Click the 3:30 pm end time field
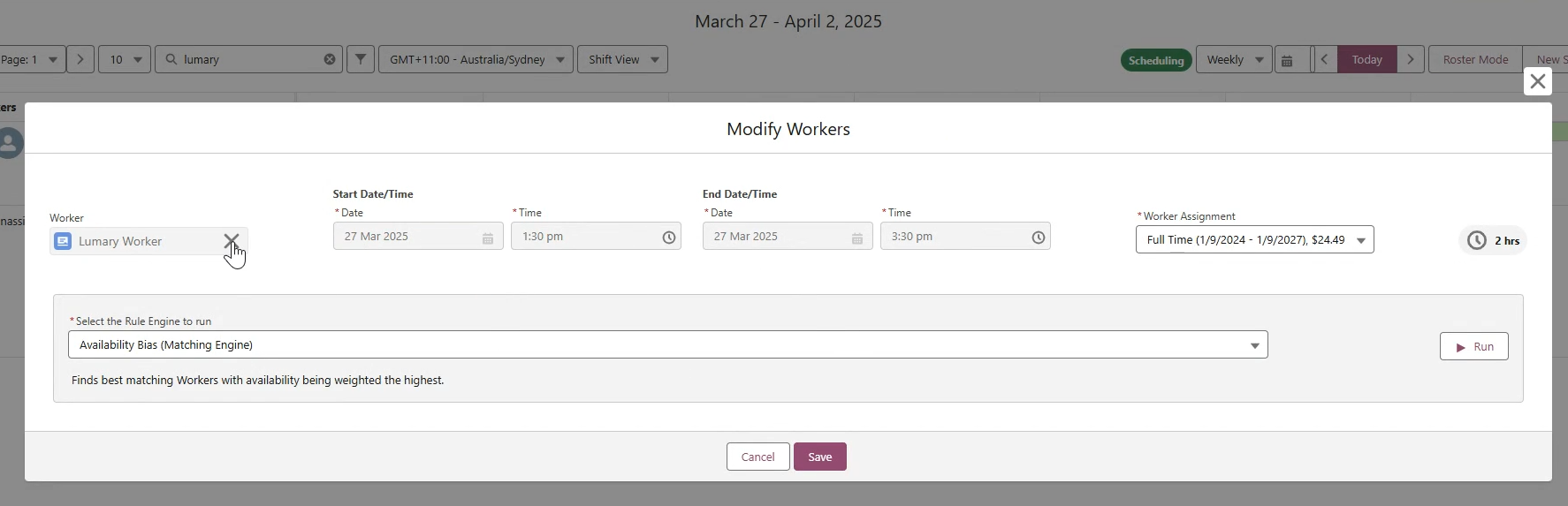This screenshot has width=1568, height=506. (x=965, y=236)
